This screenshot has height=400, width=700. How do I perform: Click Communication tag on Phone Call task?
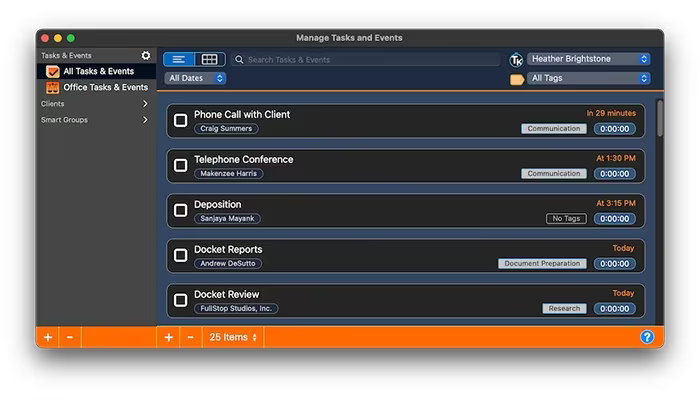[554, 129]
